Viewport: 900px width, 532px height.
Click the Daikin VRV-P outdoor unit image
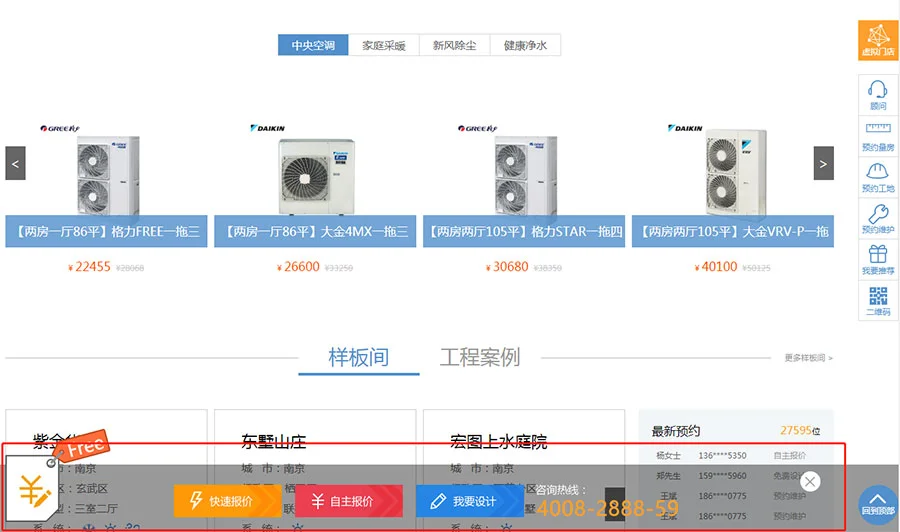point(736,172)
